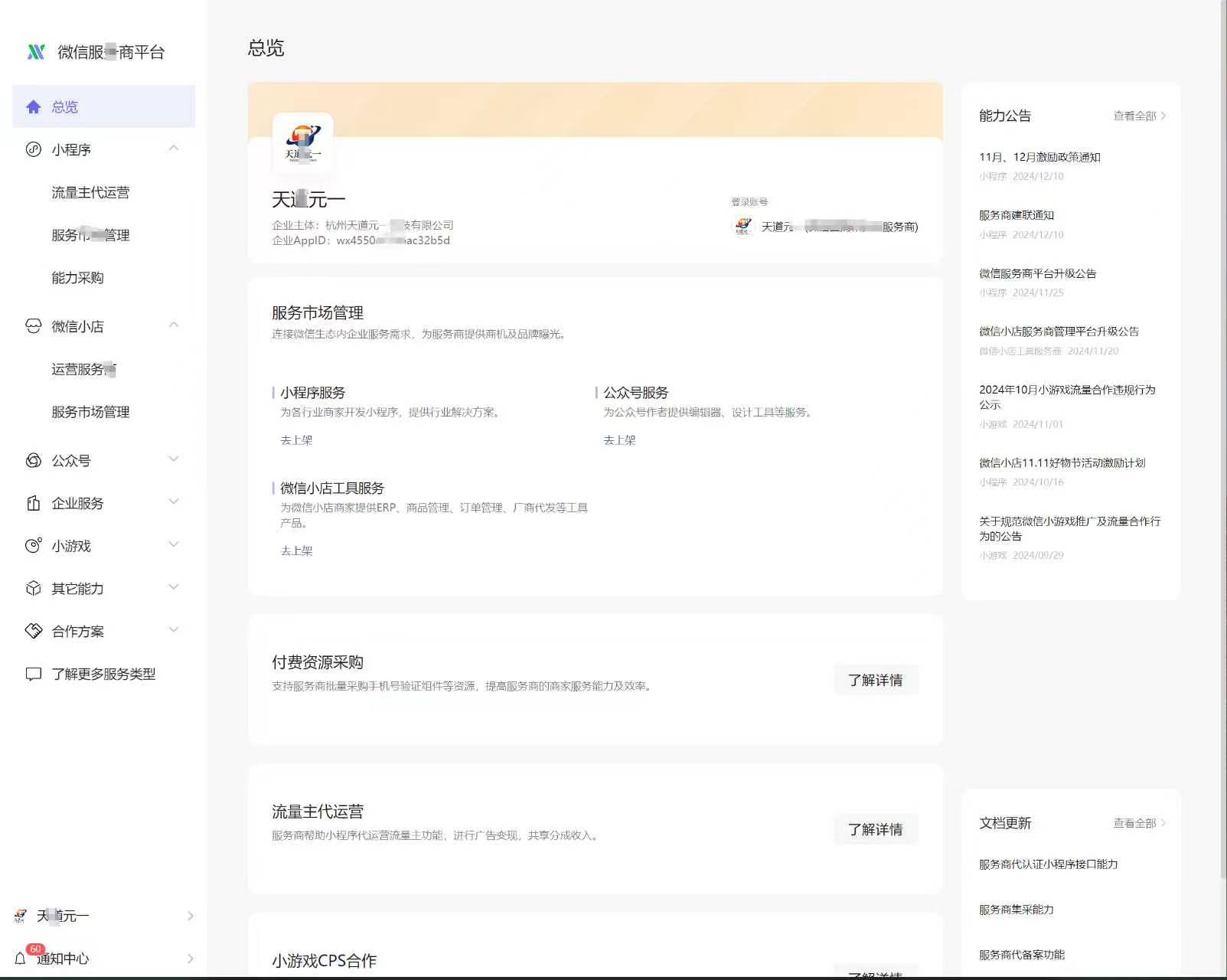Open 流量主代运营 in sidebar
Screen dimensions: 1227x980
coord(90,192)
